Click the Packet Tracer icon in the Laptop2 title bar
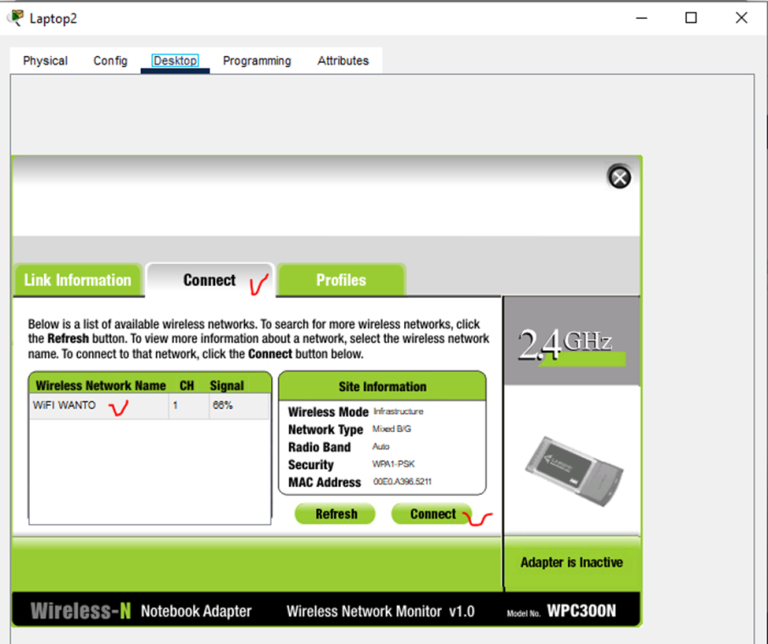 pyautogui.click(x=16, y=18)
